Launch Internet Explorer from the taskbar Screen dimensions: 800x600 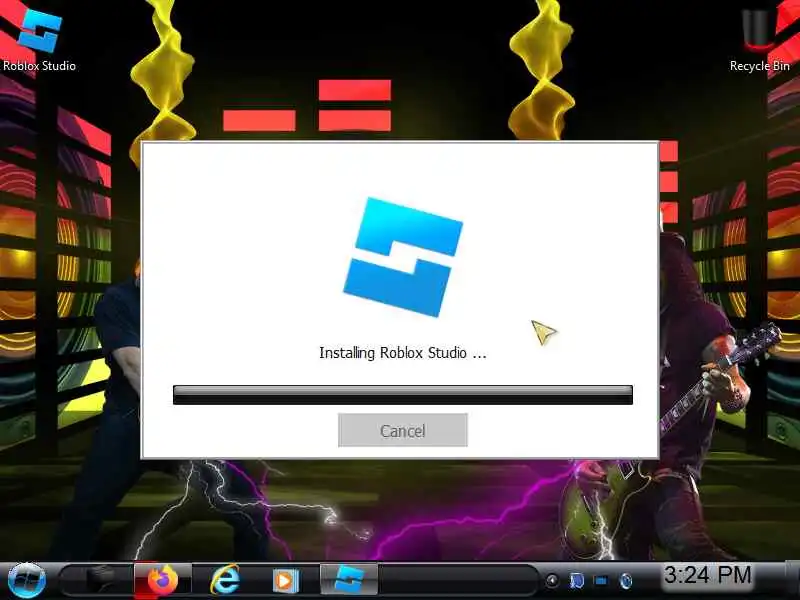225,580
